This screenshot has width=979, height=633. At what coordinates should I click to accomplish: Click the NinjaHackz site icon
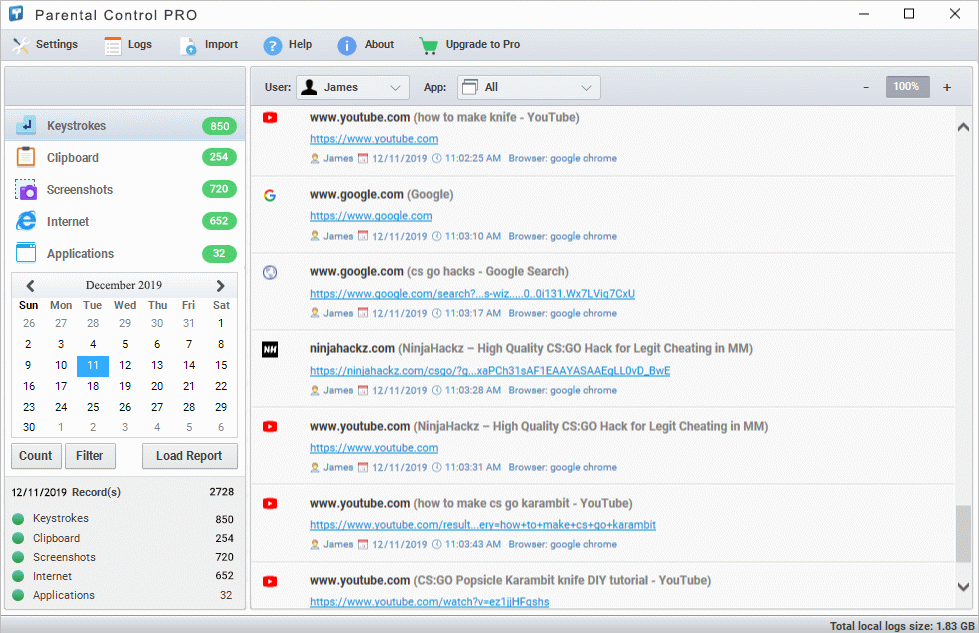point(270,350)
